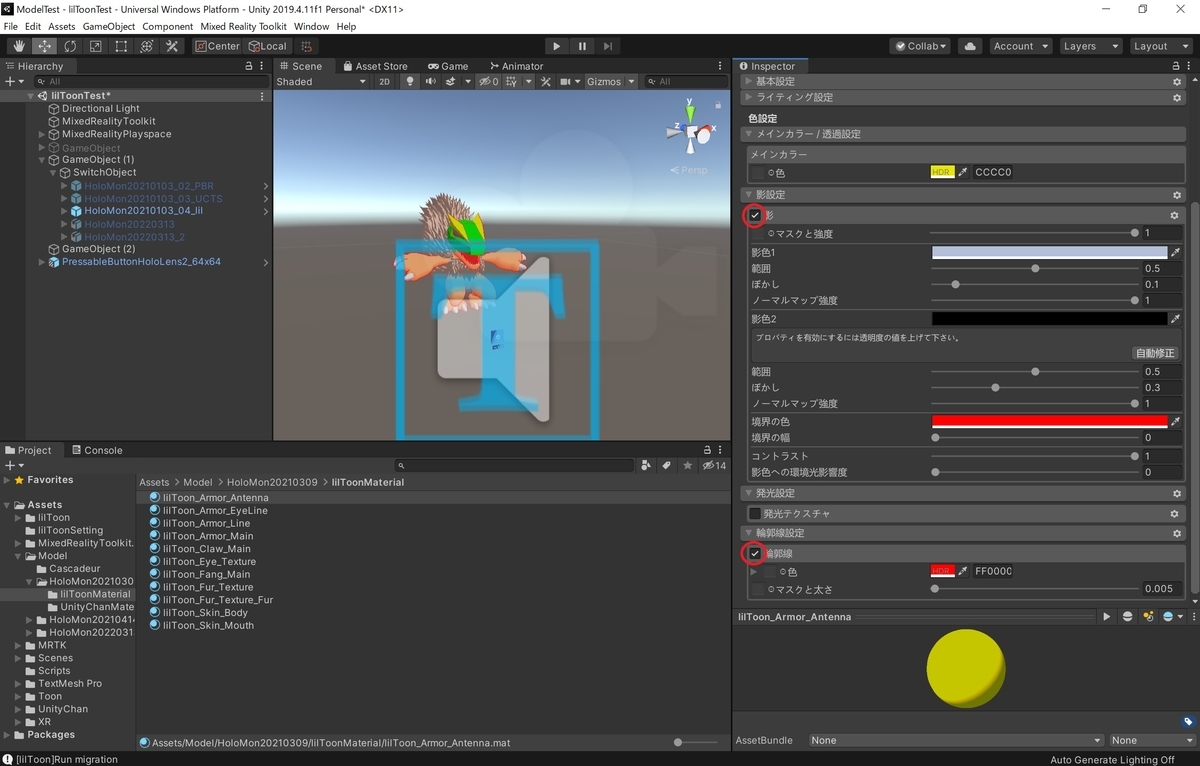1200x766 pixels.
Task: Toggle hidden objects visibility count icon
Action: 489,82
